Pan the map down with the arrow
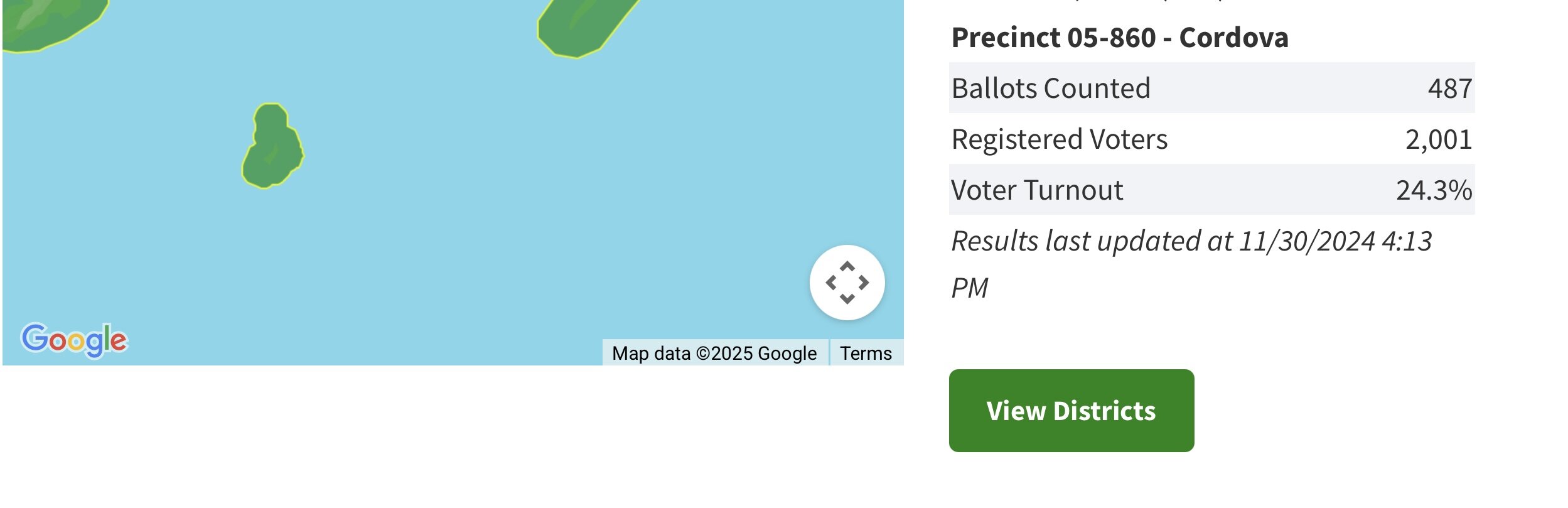 pos(847,299)
